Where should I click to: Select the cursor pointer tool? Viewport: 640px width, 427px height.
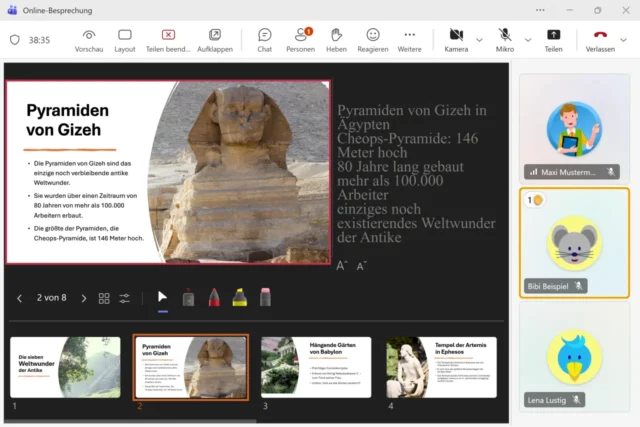[x=162, y=297]
